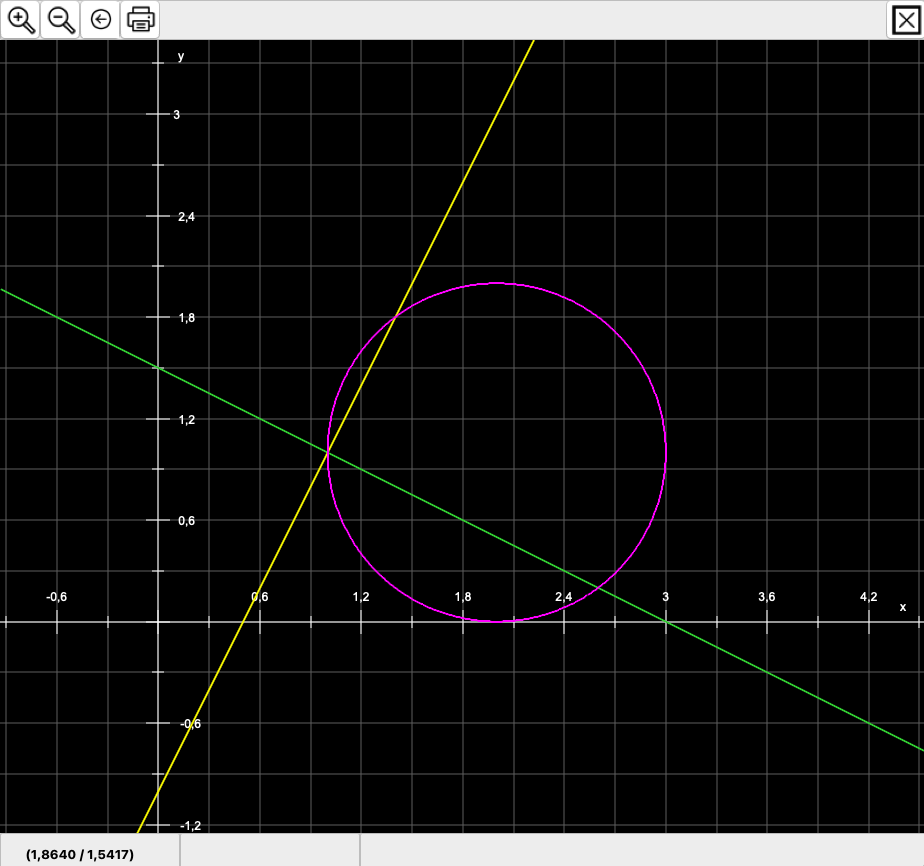This screenshot has width=924, height=866.
Task: Click the cursor coordinates readout in status bar
Action: [x=80, y=854]
